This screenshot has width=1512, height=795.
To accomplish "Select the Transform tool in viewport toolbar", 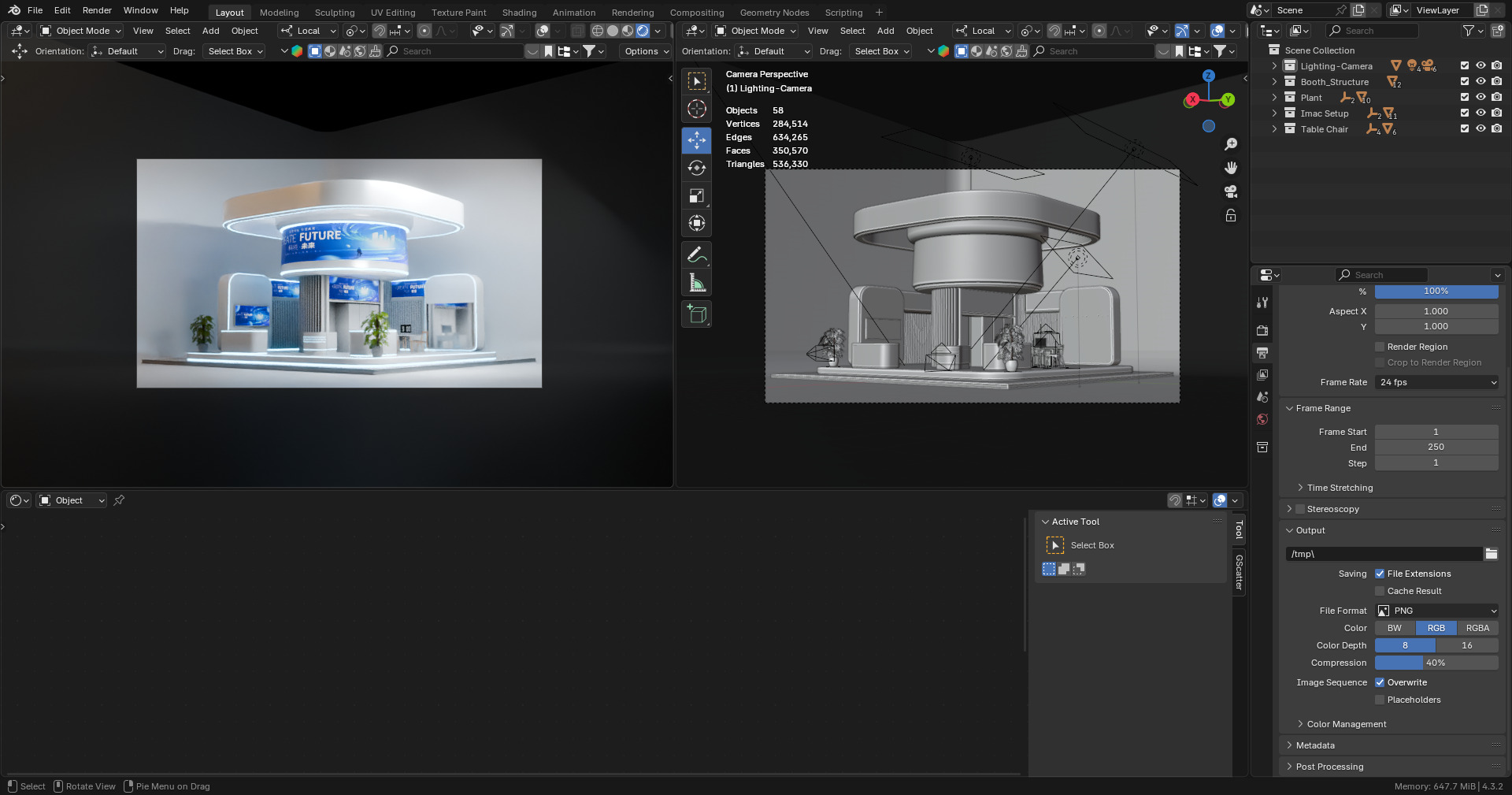I will [x=696, y=223].
